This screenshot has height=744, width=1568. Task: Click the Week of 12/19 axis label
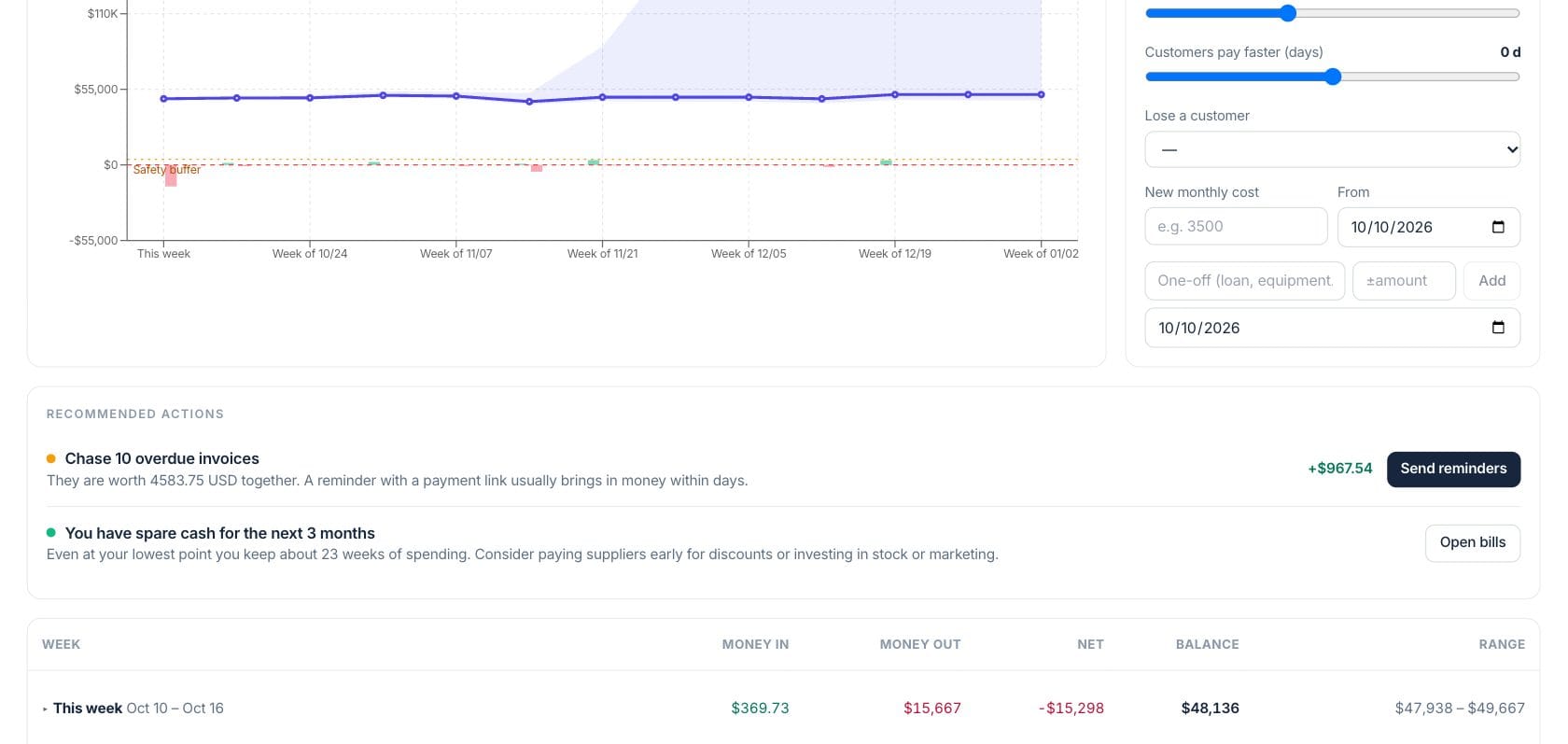pos(895,254)
